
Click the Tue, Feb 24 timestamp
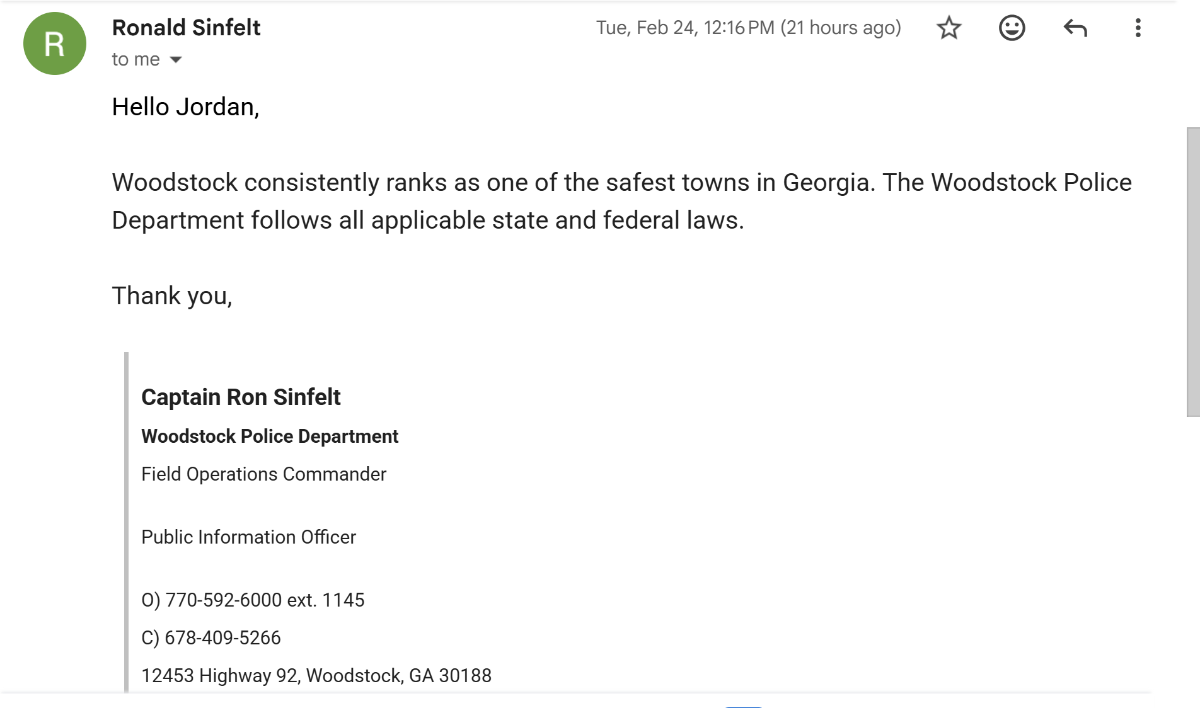[748, 28]
